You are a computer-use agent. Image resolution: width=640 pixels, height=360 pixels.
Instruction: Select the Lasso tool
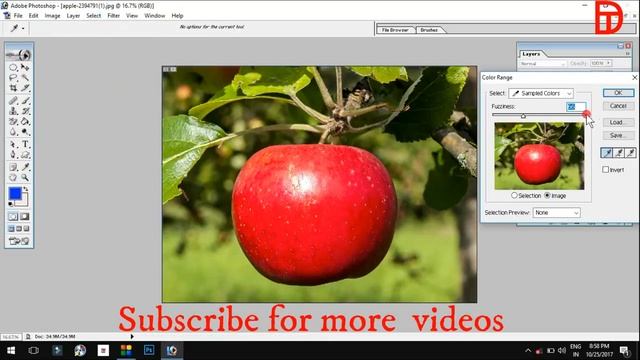click(13, 77)
